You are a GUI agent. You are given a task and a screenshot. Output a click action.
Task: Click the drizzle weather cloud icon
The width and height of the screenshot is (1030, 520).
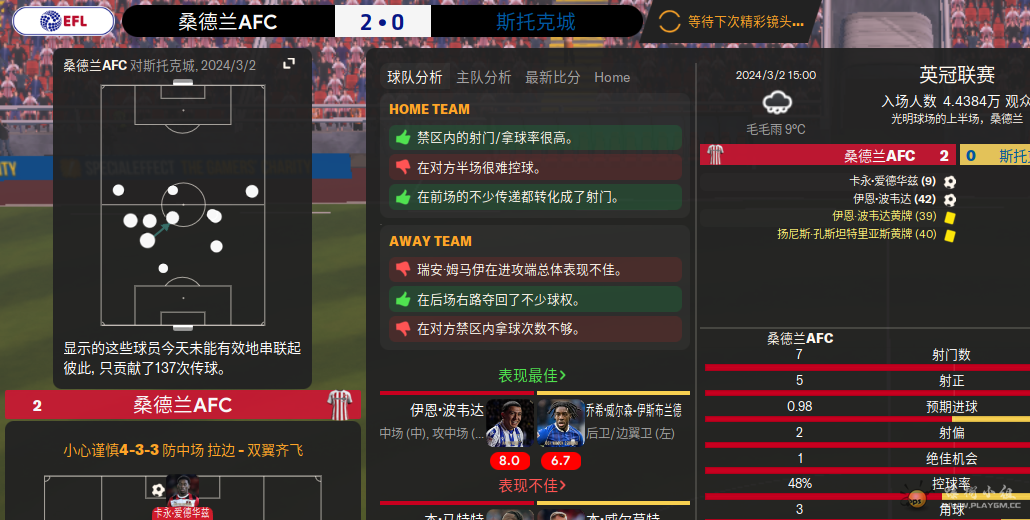point(776,103)
